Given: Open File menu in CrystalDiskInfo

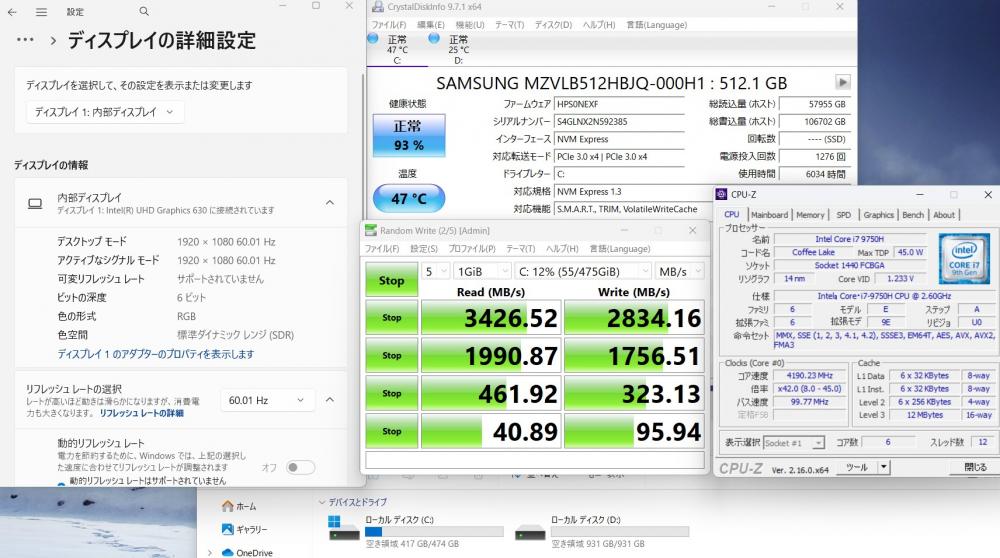Looking at the screenshot, I should (x=388, y=25).
